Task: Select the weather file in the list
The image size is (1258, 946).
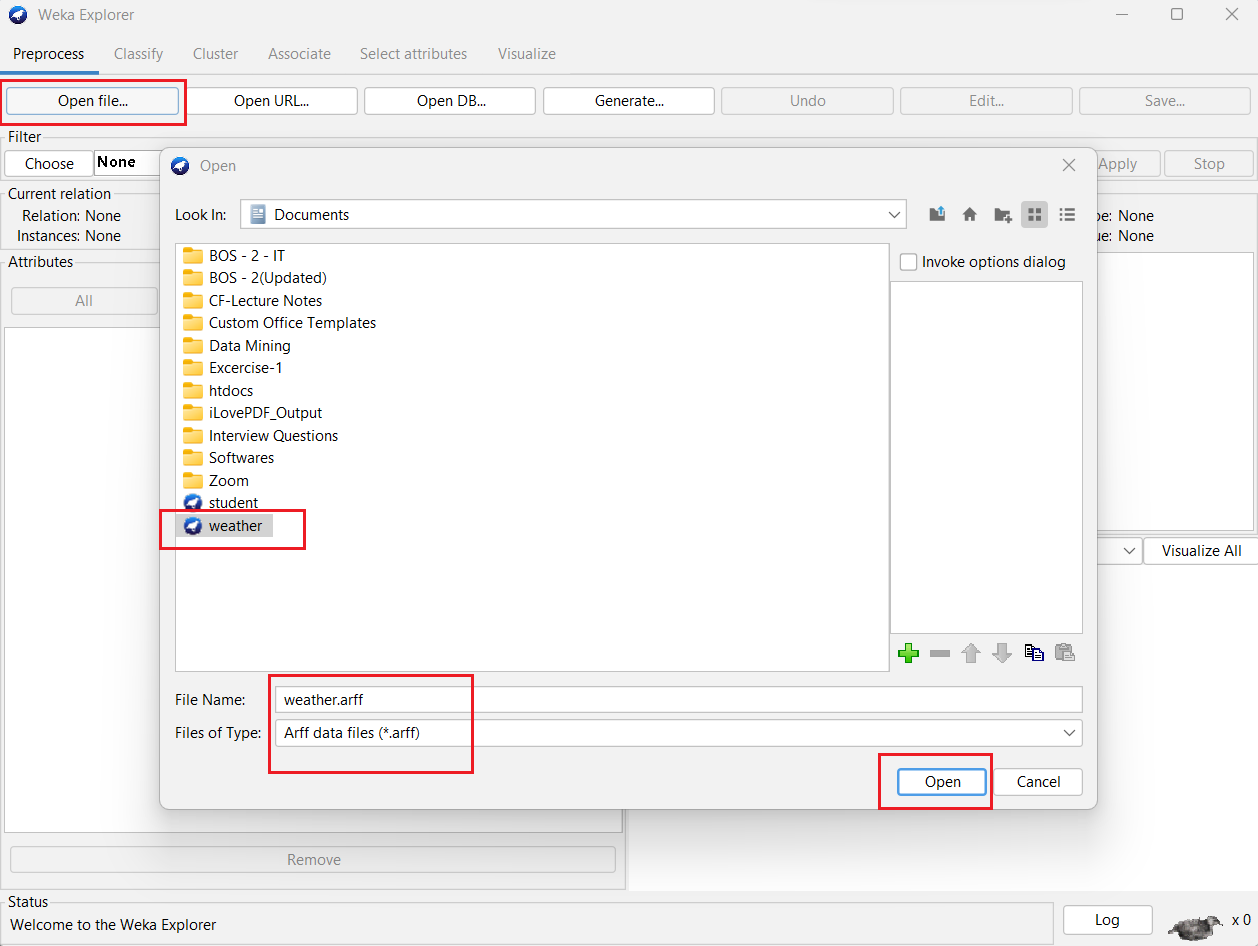Action: pos(224,526)
